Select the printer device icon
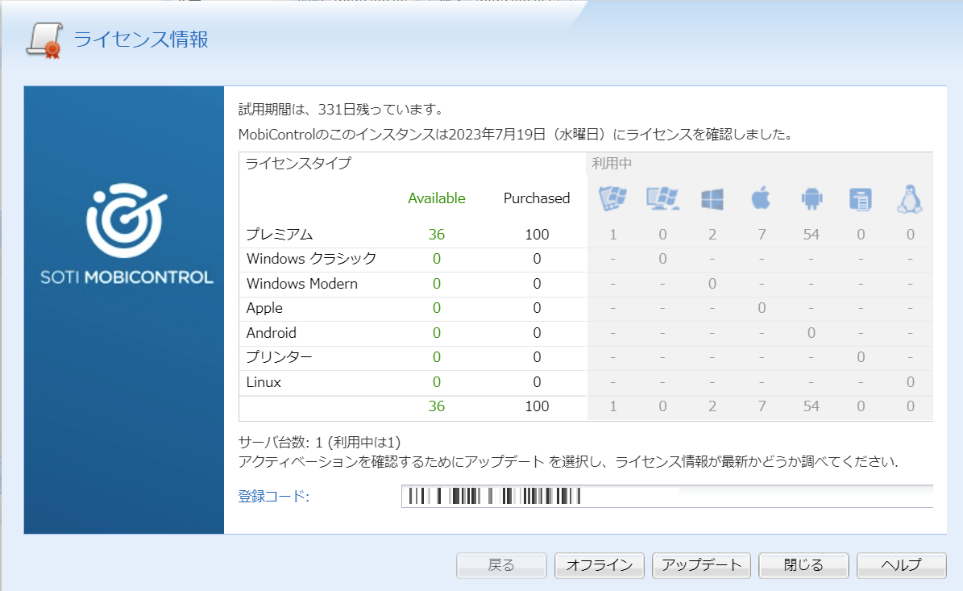Viewport: 963px width, 591px height. tap(860, 199)
